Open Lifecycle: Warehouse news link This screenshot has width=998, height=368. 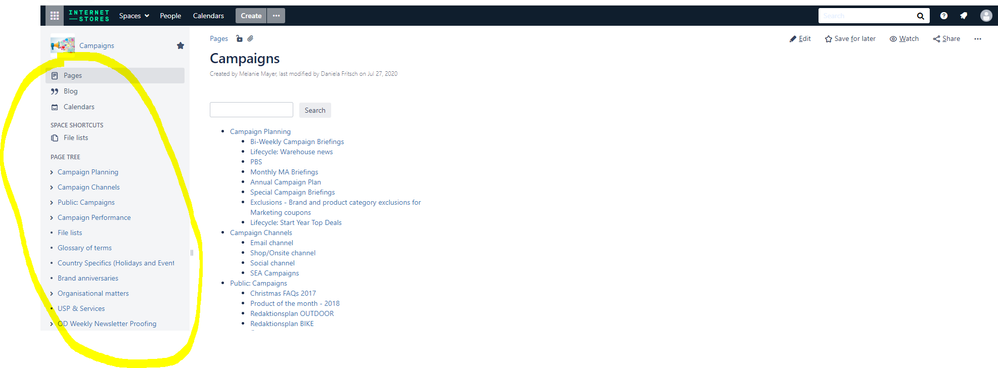coord(292,152)
